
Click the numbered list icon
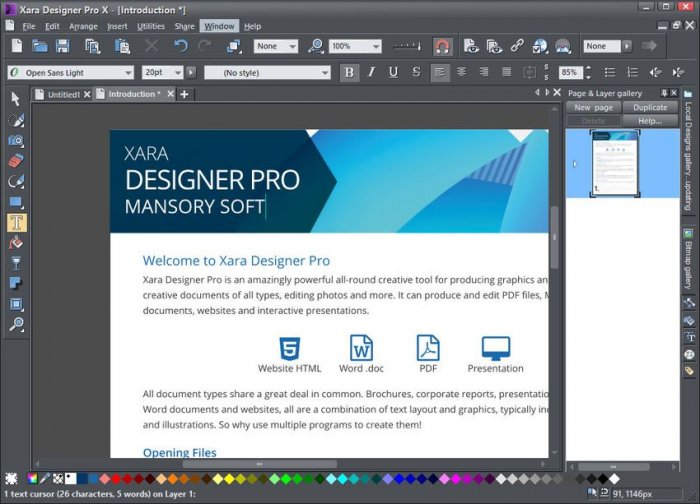(x=633, y=72)
